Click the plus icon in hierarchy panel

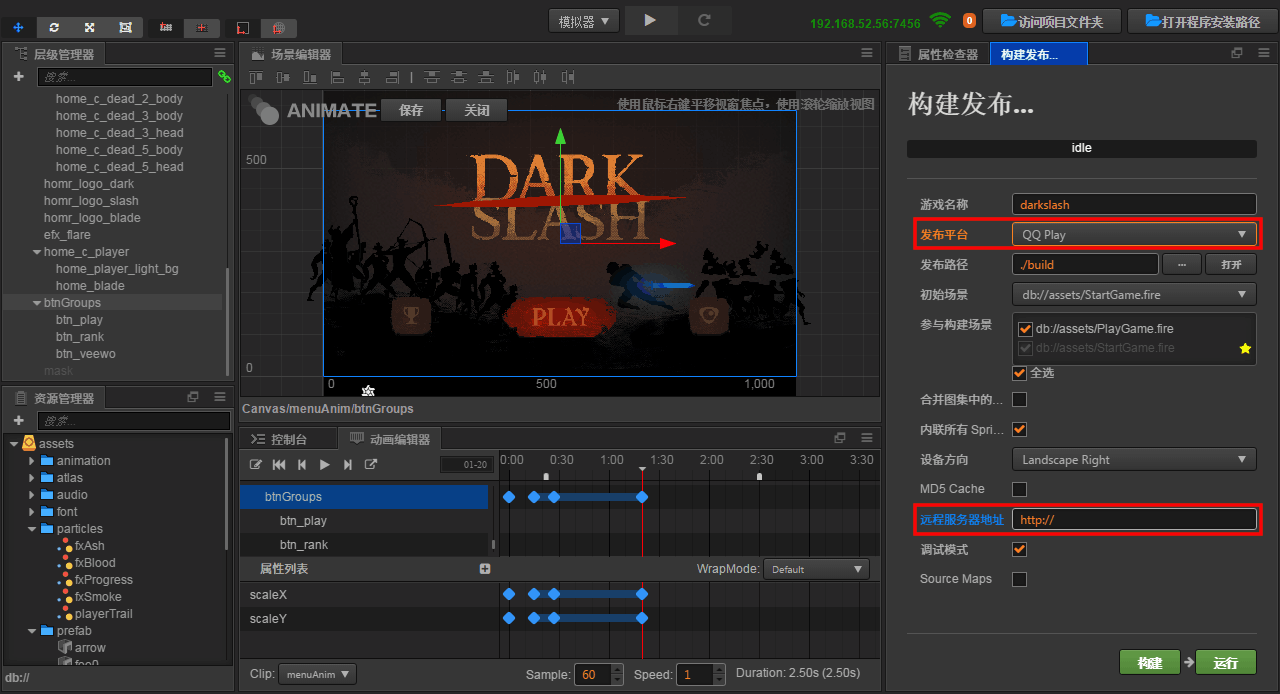click(18, 77)
